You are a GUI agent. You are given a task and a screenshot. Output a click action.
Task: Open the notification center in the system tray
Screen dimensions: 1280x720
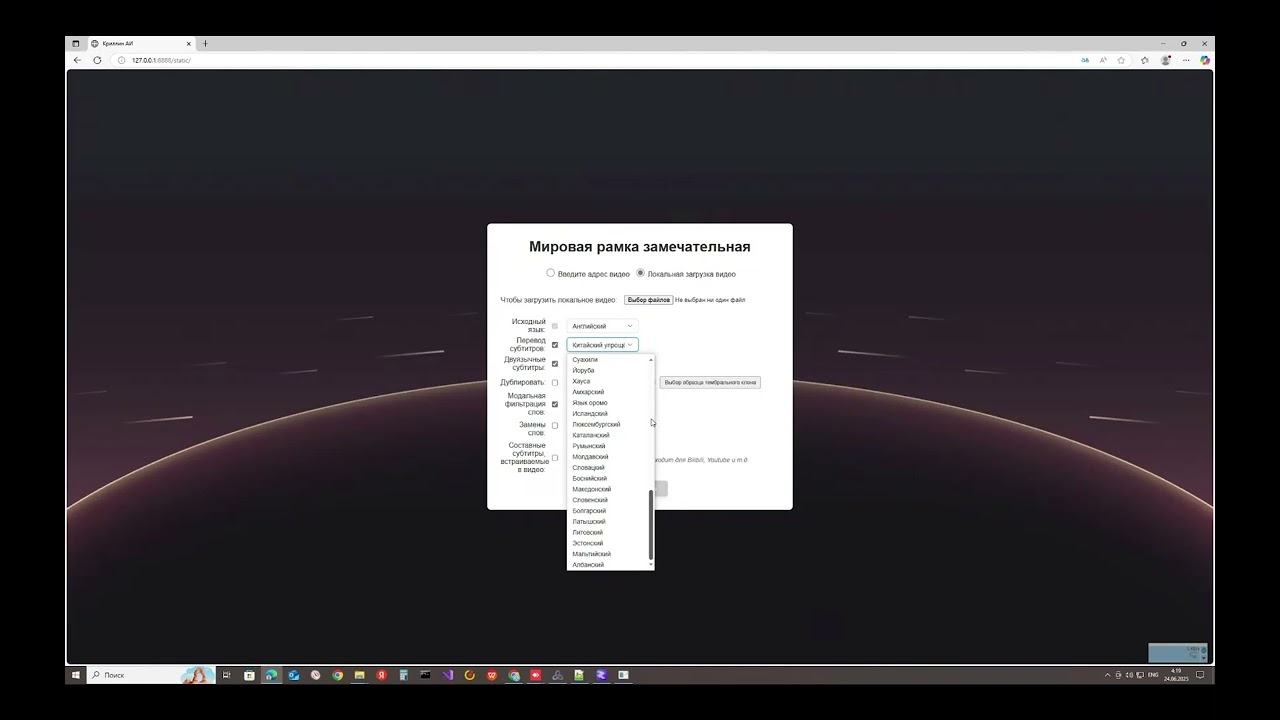point(1200,675)
